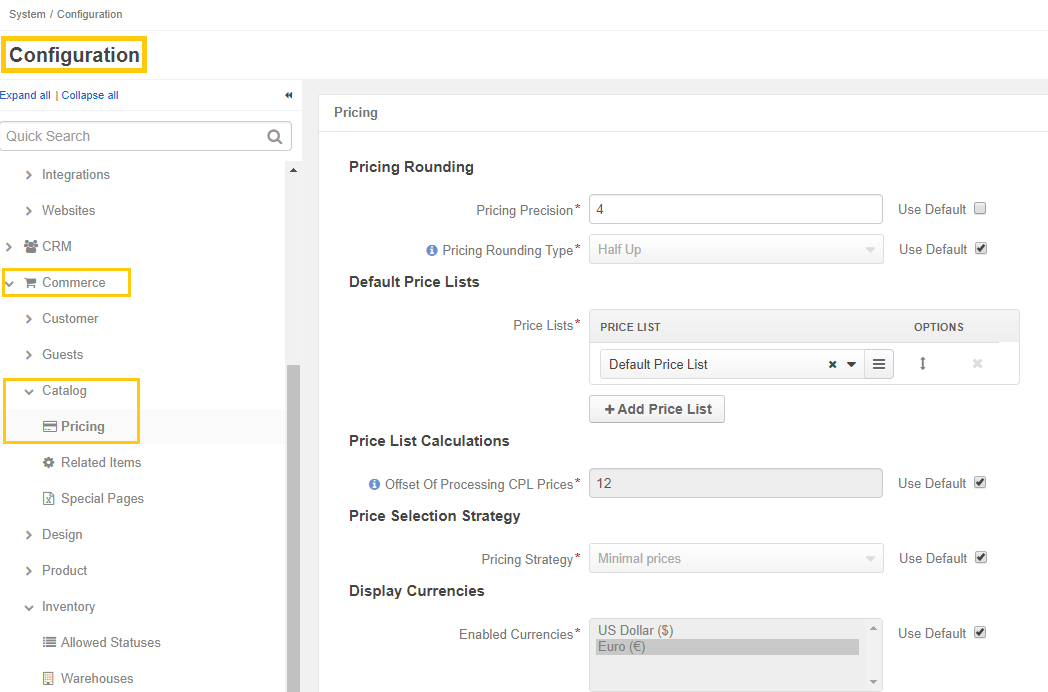
Task: Click the info icon beside Offset Of Processing CPL Prices
Action: 374,484
